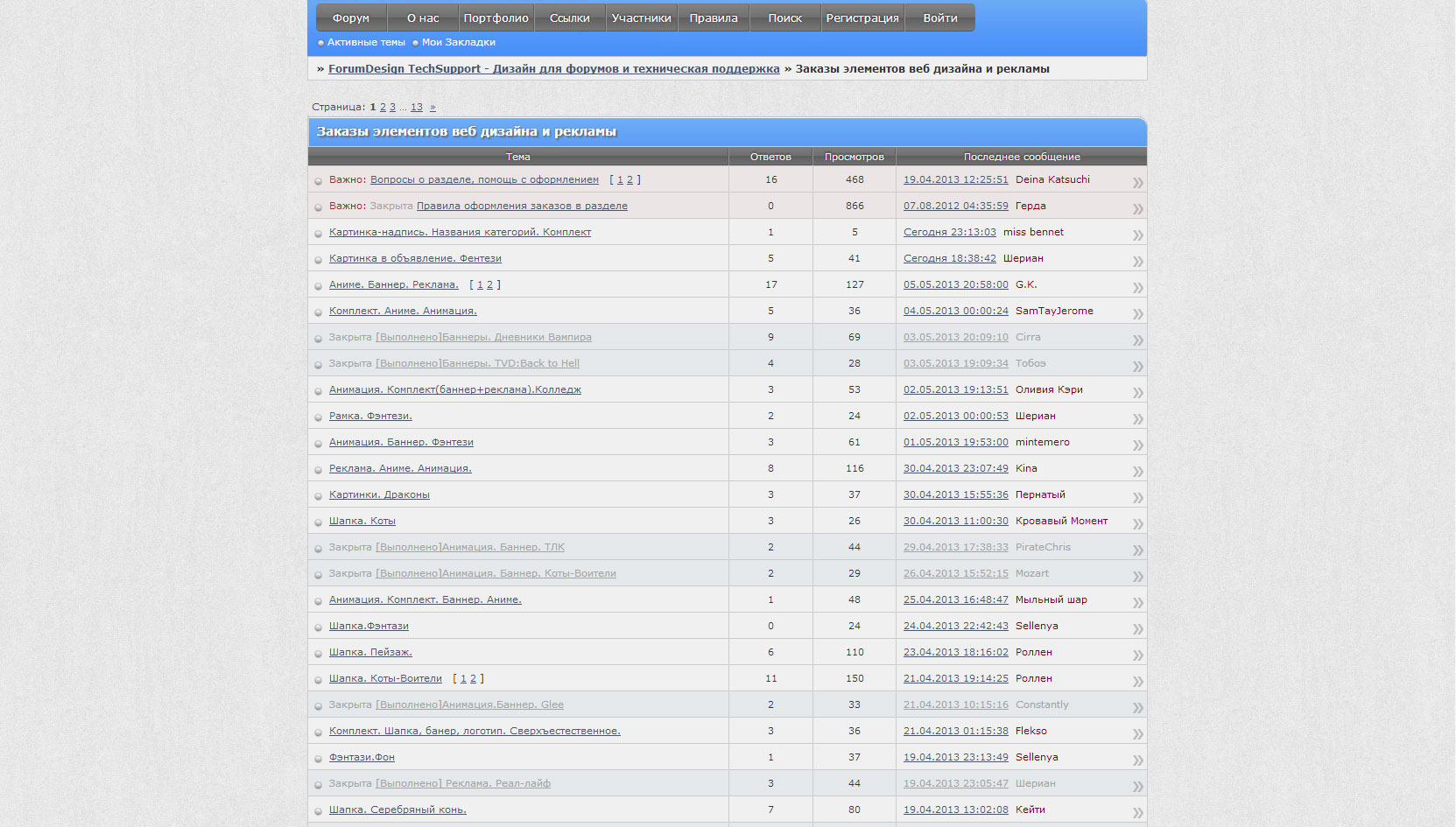Click the double-arrow icon in the mintemero row

point(1137,445)
